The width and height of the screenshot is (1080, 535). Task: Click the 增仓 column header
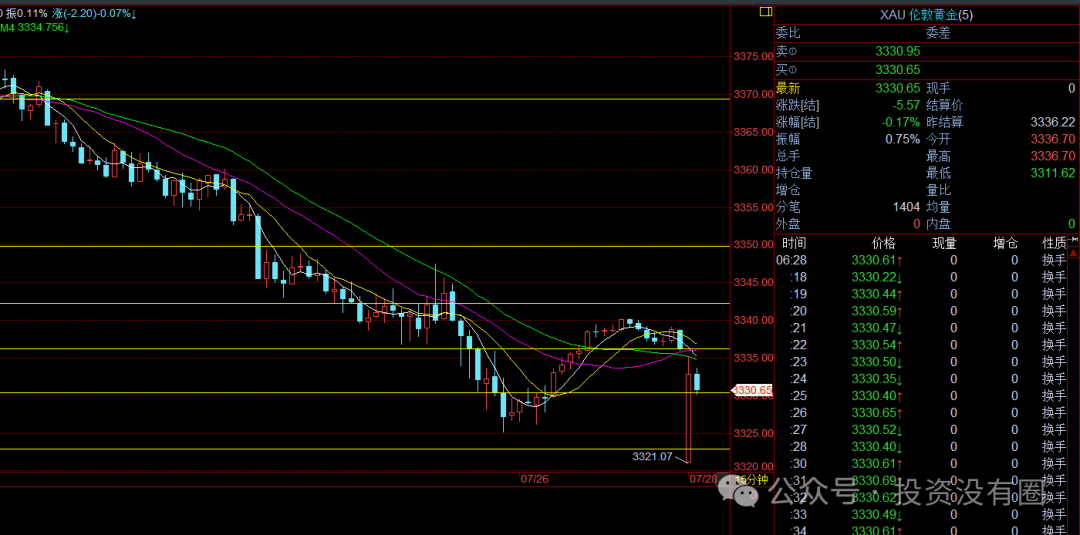tap(1006, 243)
